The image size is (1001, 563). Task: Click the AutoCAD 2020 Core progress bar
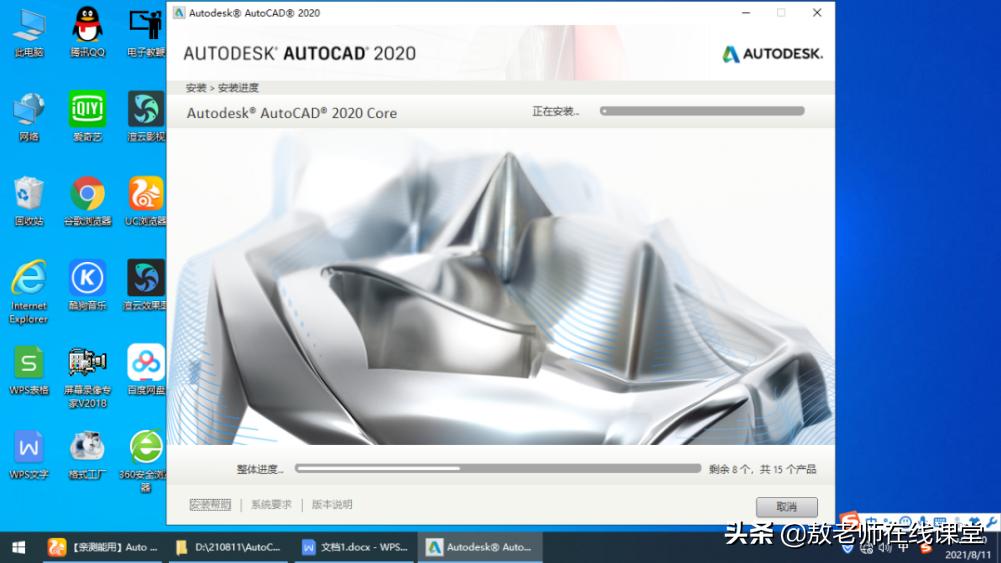click(x=702, y=111)
